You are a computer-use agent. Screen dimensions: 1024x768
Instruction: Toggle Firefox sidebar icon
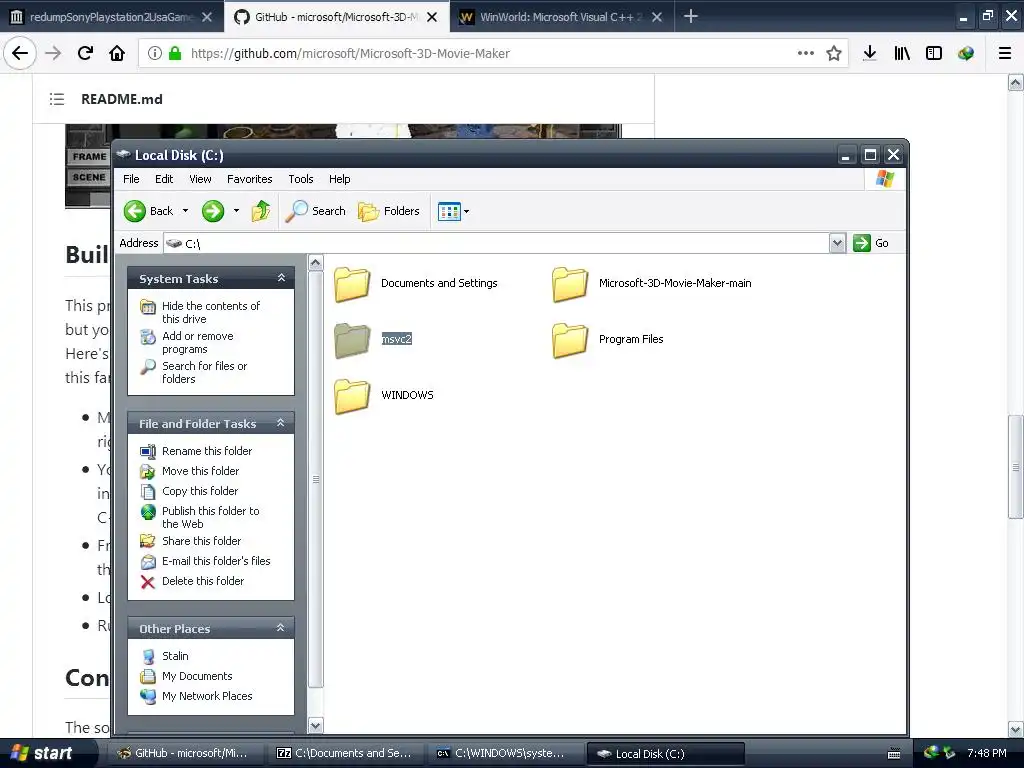tap(934, 54)
